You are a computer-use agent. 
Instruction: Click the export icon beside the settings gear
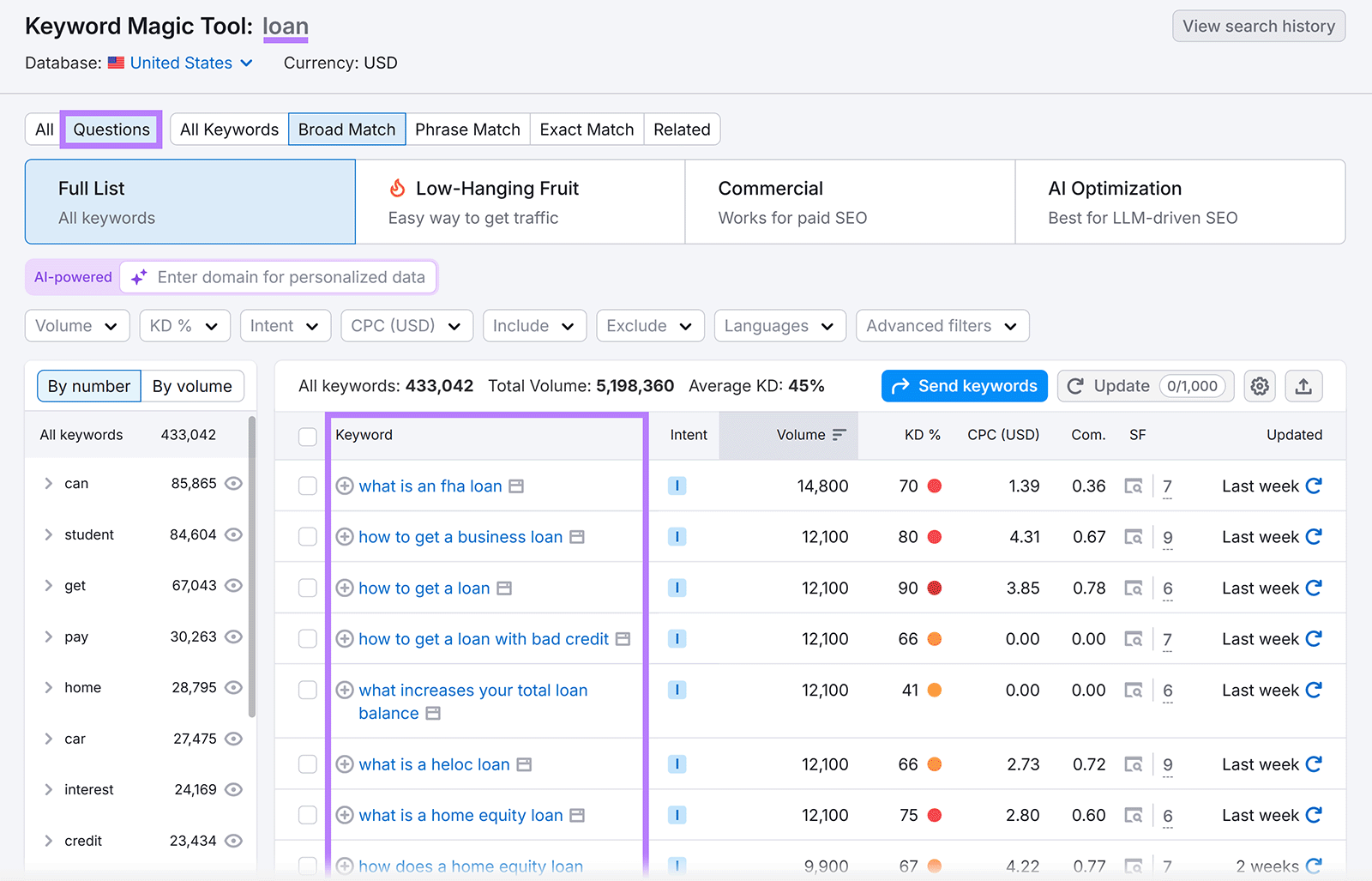(x=1303, y=386)
